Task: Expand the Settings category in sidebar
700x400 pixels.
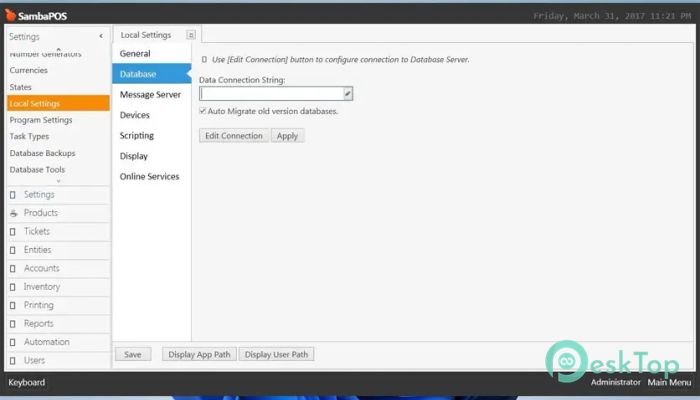Action: [58, 195]
